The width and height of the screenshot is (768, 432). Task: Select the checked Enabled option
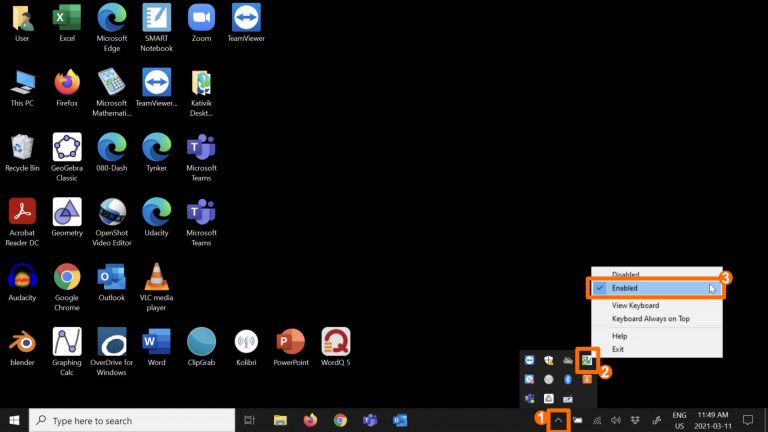click(x=656, y=288)
